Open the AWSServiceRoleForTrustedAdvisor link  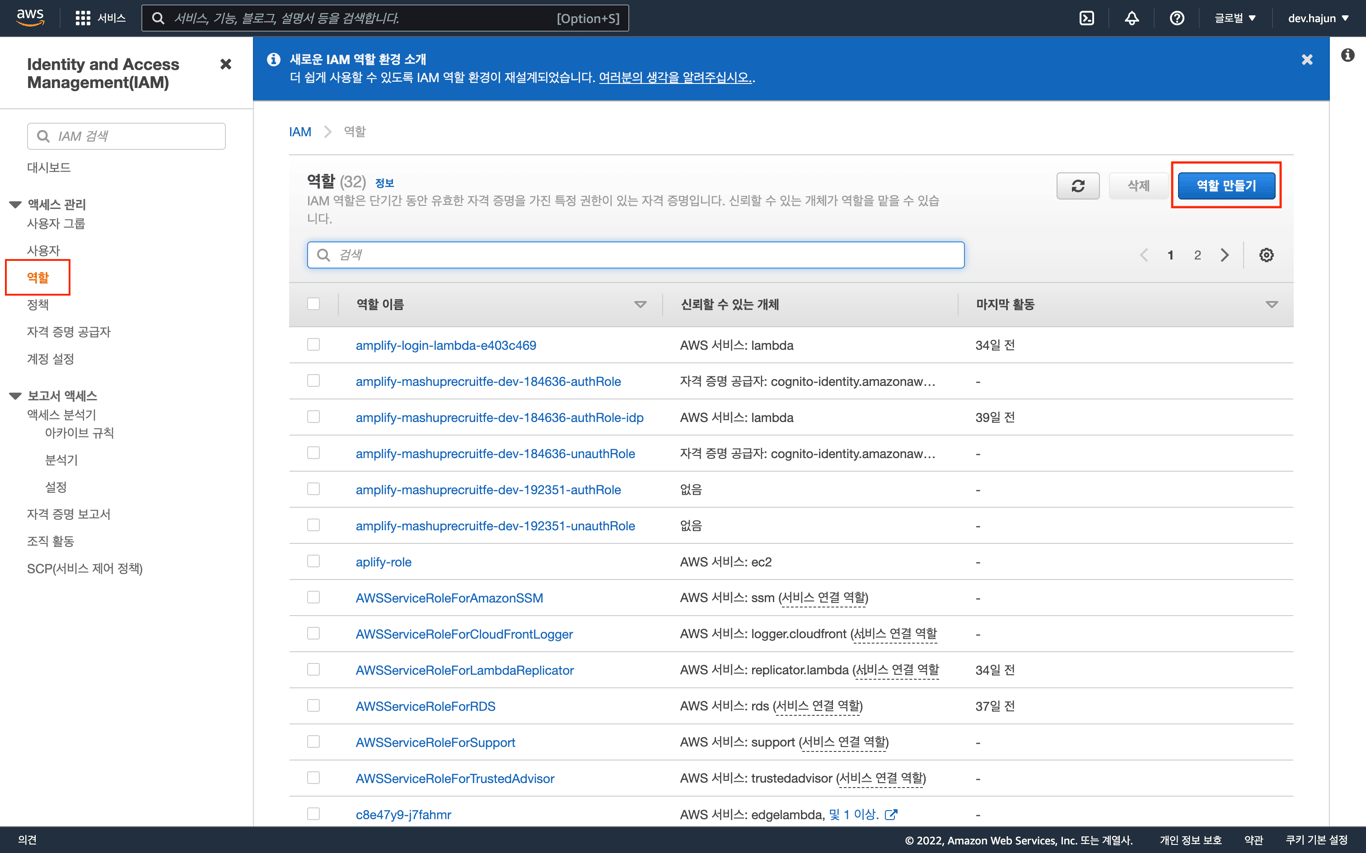pyautogui.click(x=455, y=778)
